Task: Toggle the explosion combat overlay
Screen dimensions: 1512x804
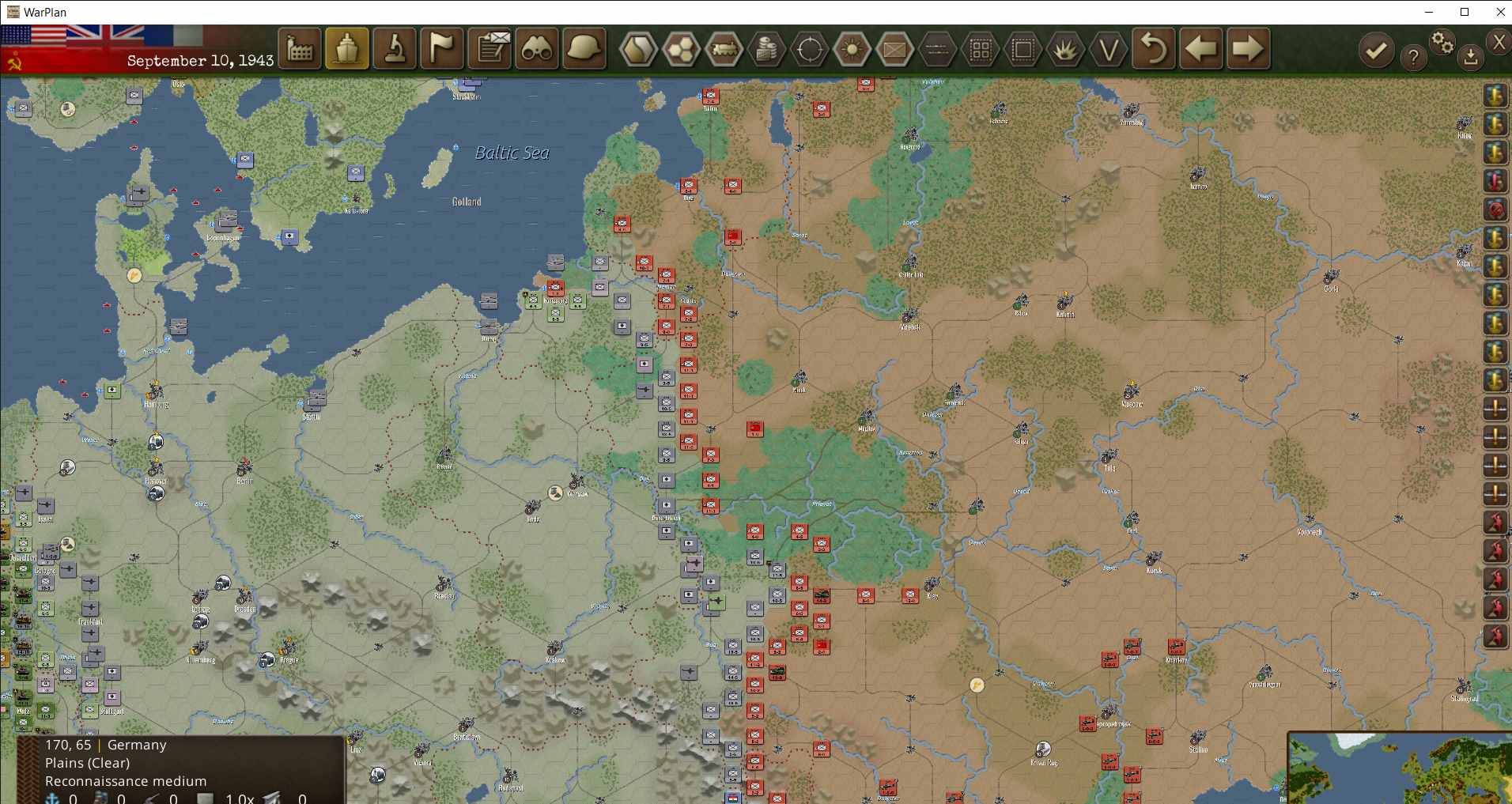Action: (x=1065, y=50)
